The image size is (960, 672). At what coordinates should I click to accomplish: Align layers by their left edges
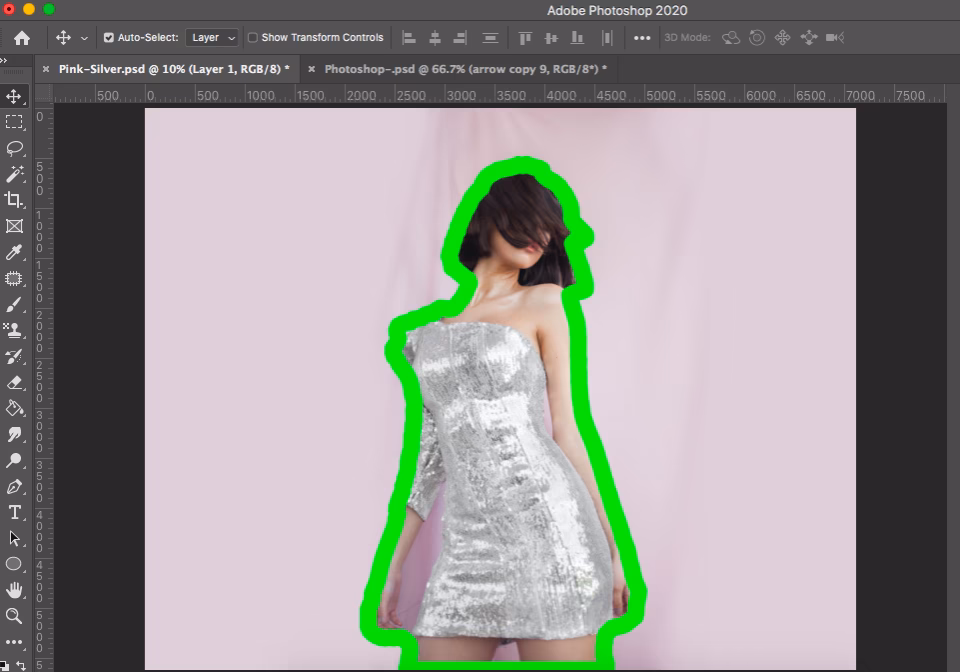click(408, 37)
